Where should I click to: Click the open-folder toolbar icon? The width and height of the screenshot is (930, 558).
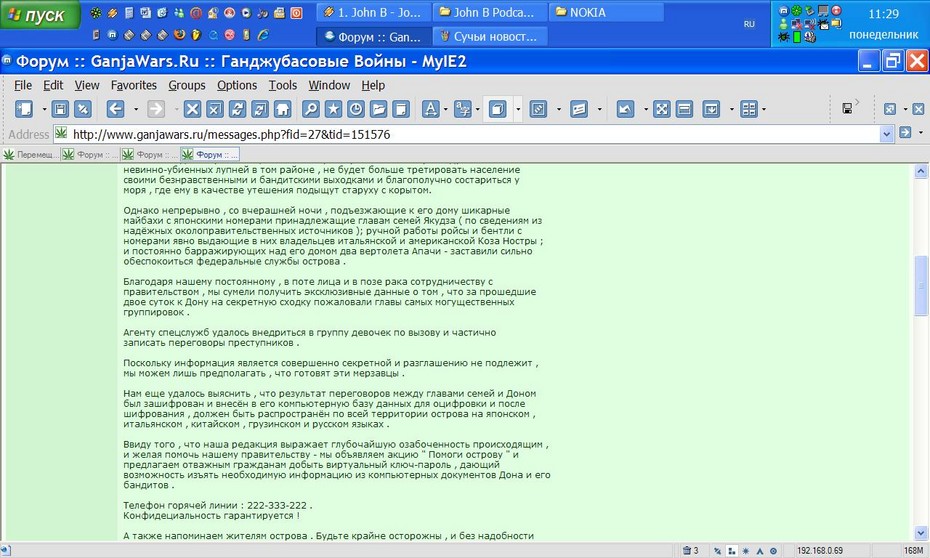tap(378, 109)
